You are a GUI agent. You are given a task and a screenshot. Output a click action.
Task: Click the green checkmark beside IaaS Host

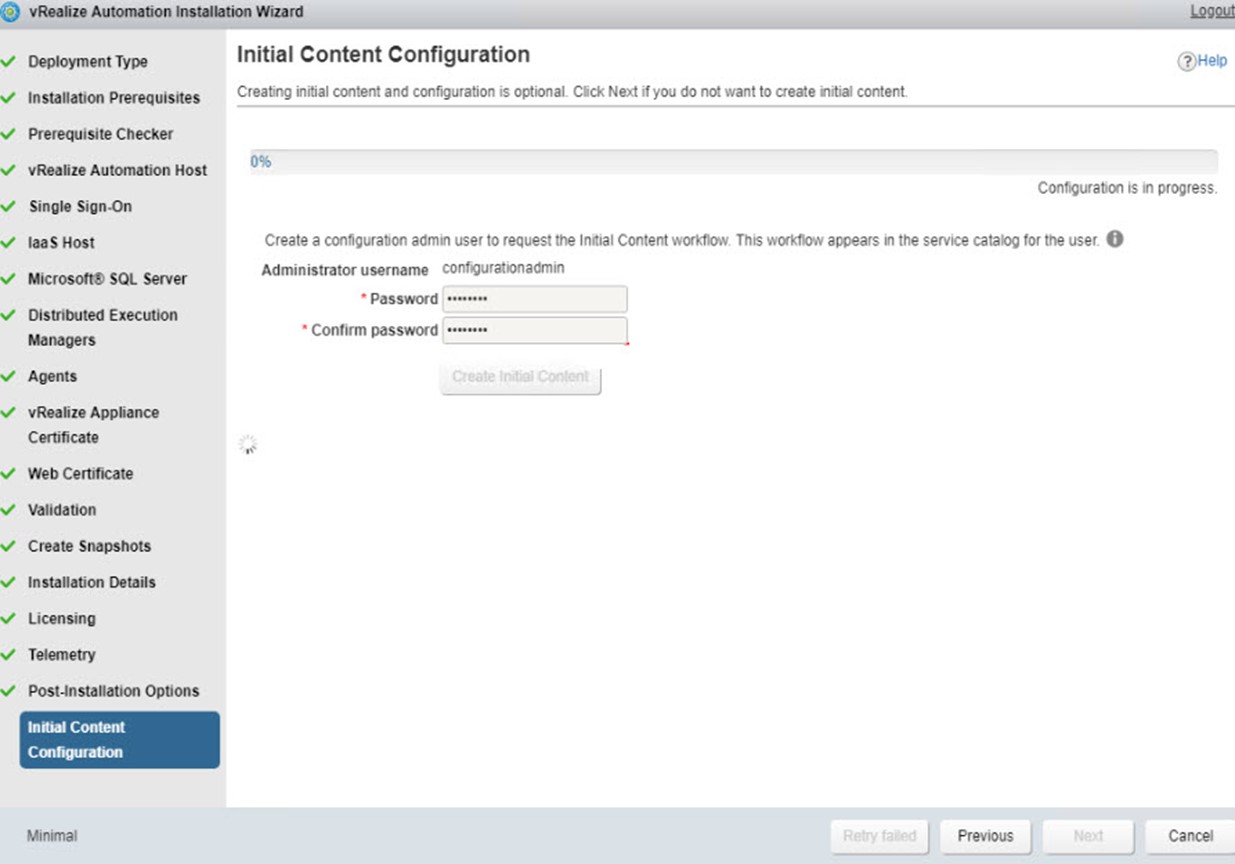8,243
